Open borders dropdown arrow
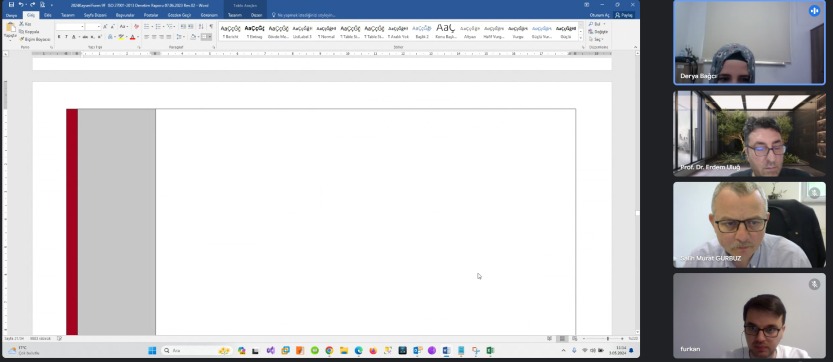Viewport: 833px width, 362px height. pos(210,37)
